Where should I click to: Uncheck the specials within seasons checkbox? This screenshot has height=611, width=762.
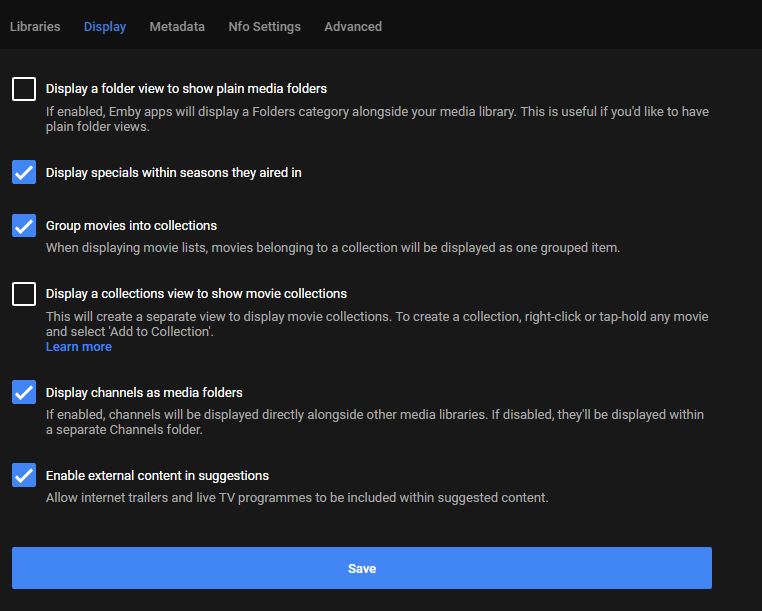click(x=24, y=173)
